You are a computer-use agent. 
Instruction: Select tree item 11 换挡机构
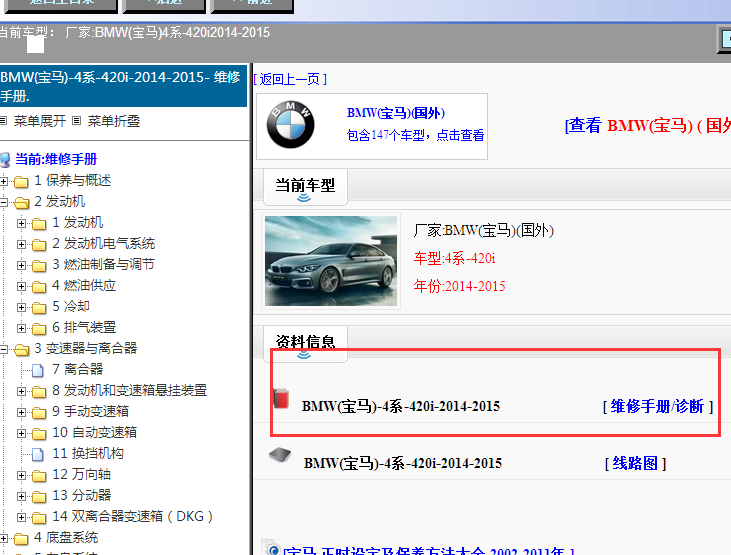pyautogui.click(x=88, y=453)
